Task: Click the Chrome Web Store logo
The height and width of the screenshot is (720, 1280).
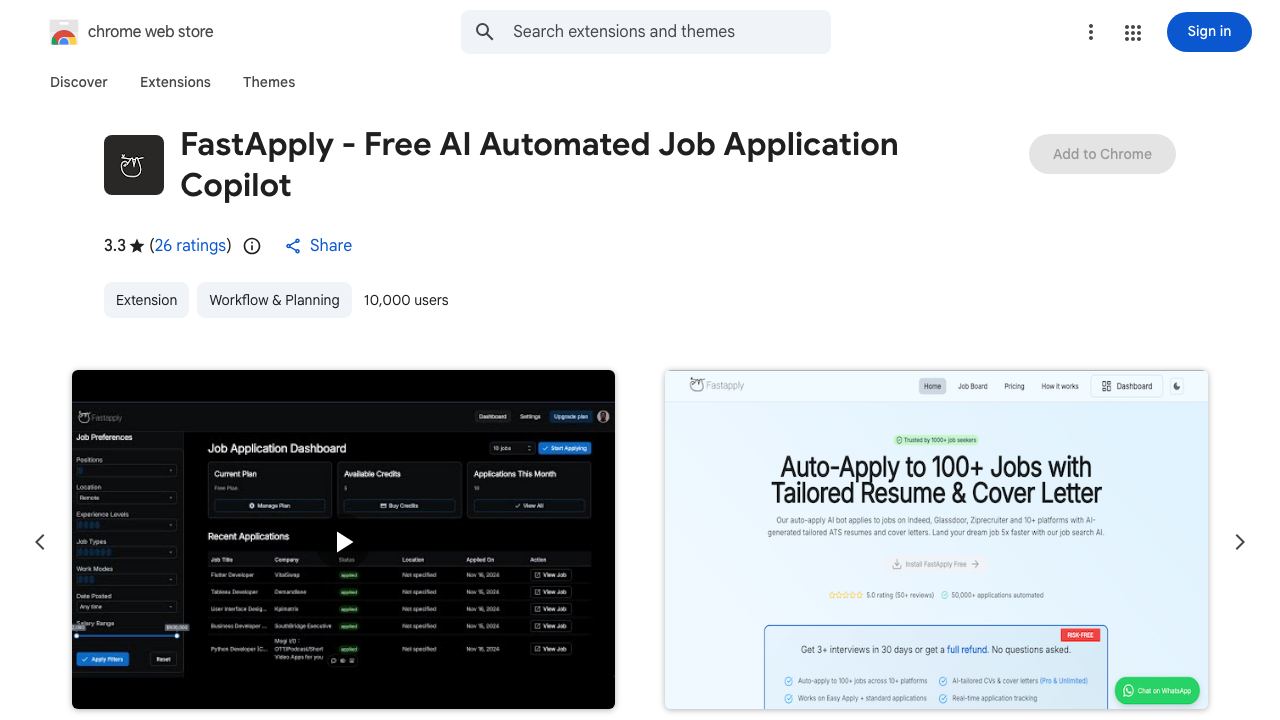Action: 64,32
